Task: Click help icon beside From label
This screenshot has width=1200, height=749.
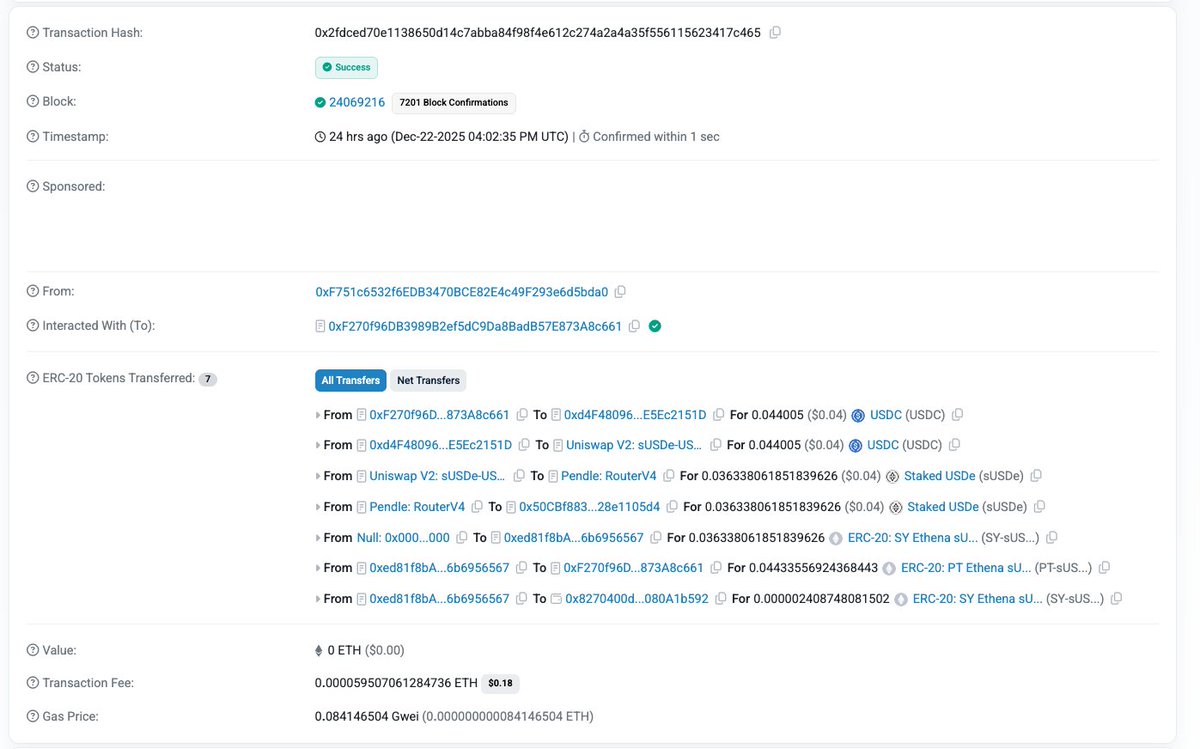Action: click(x=32, y=292)
